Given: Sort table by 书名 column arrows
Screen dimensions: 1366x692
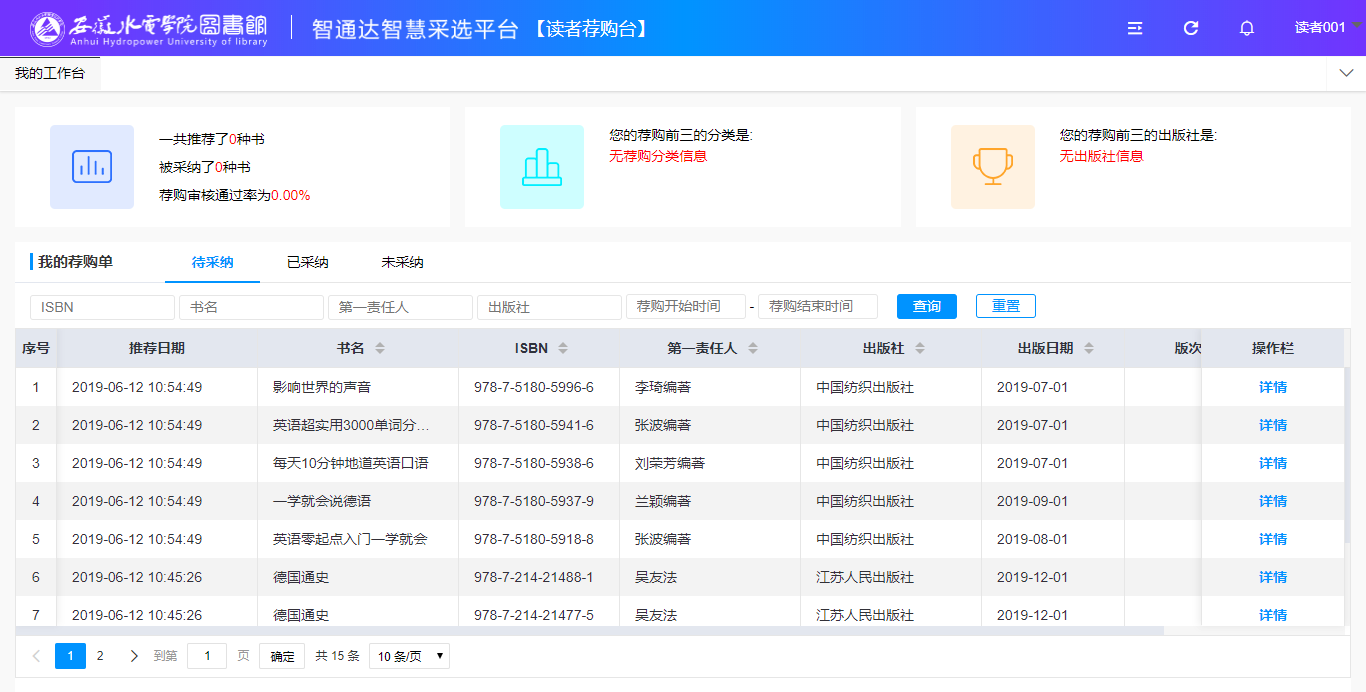Looking at the screenshot, I should click(x=379, y=348).
